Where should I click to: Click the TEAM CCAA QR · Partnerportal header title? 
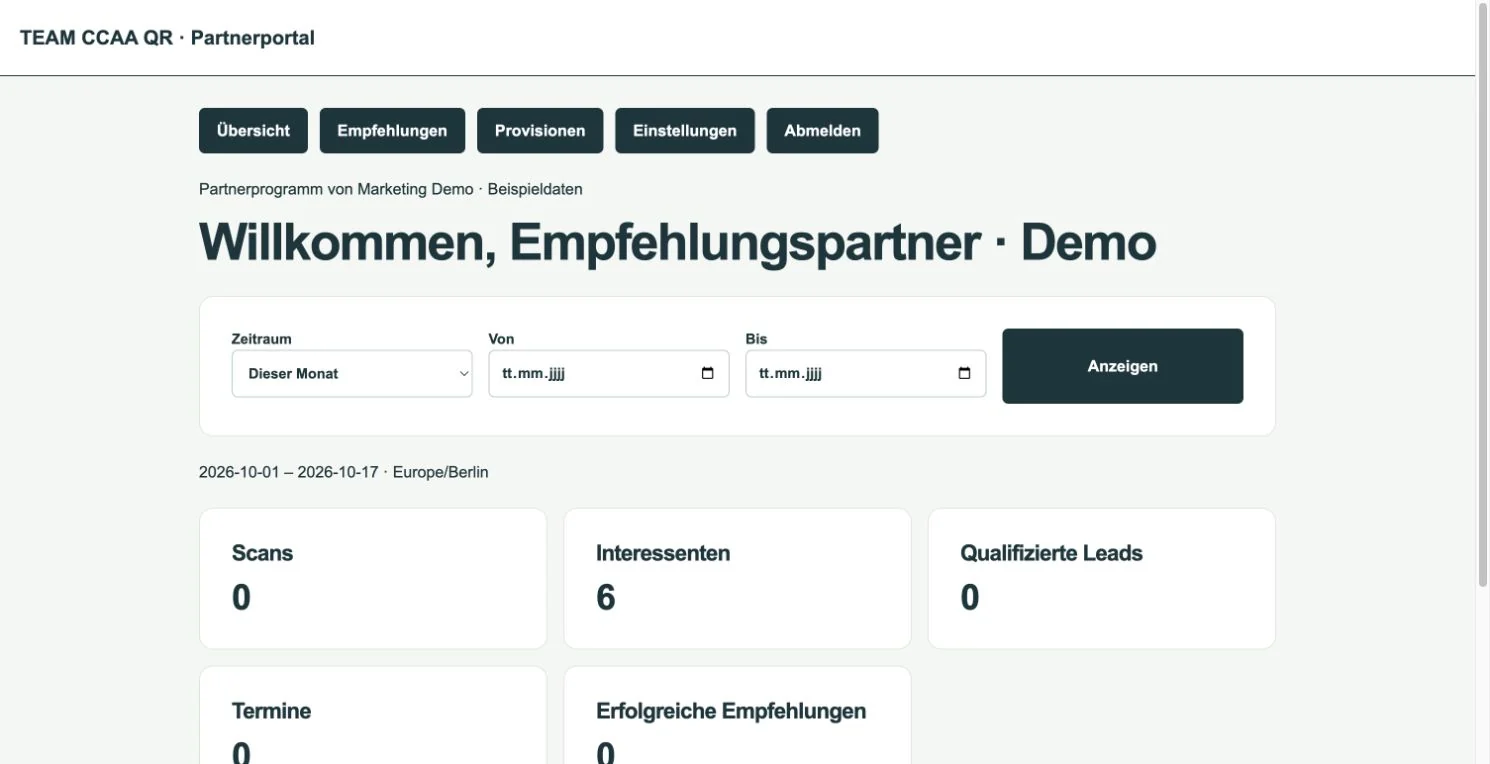pos(167,38)
